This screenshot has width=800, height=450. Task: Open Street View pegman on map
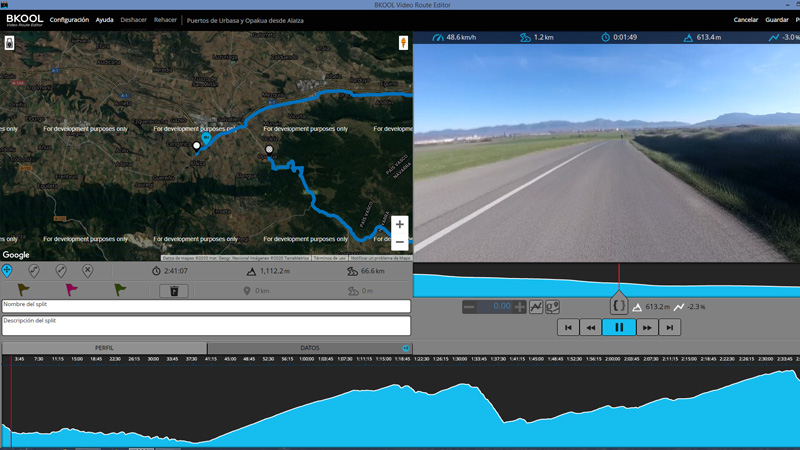coord(403,43)
